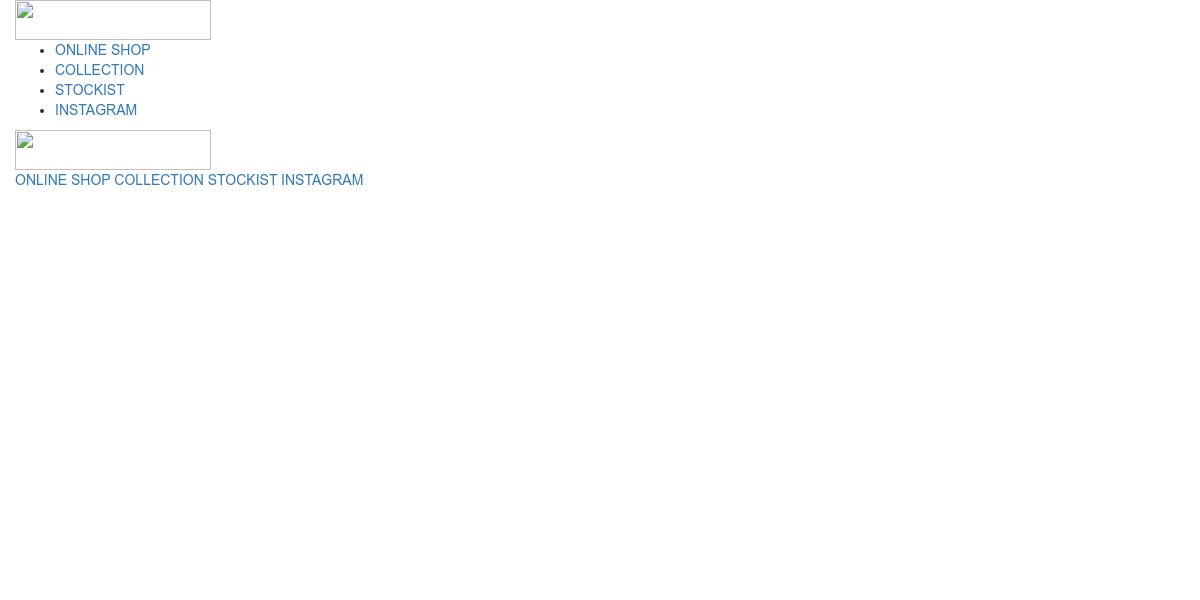The height and width of the screenshot is (600, 1200).
Task: Open the second logo placeholder above the inline links
Action: pyautogui.click(x=113, y=150)
